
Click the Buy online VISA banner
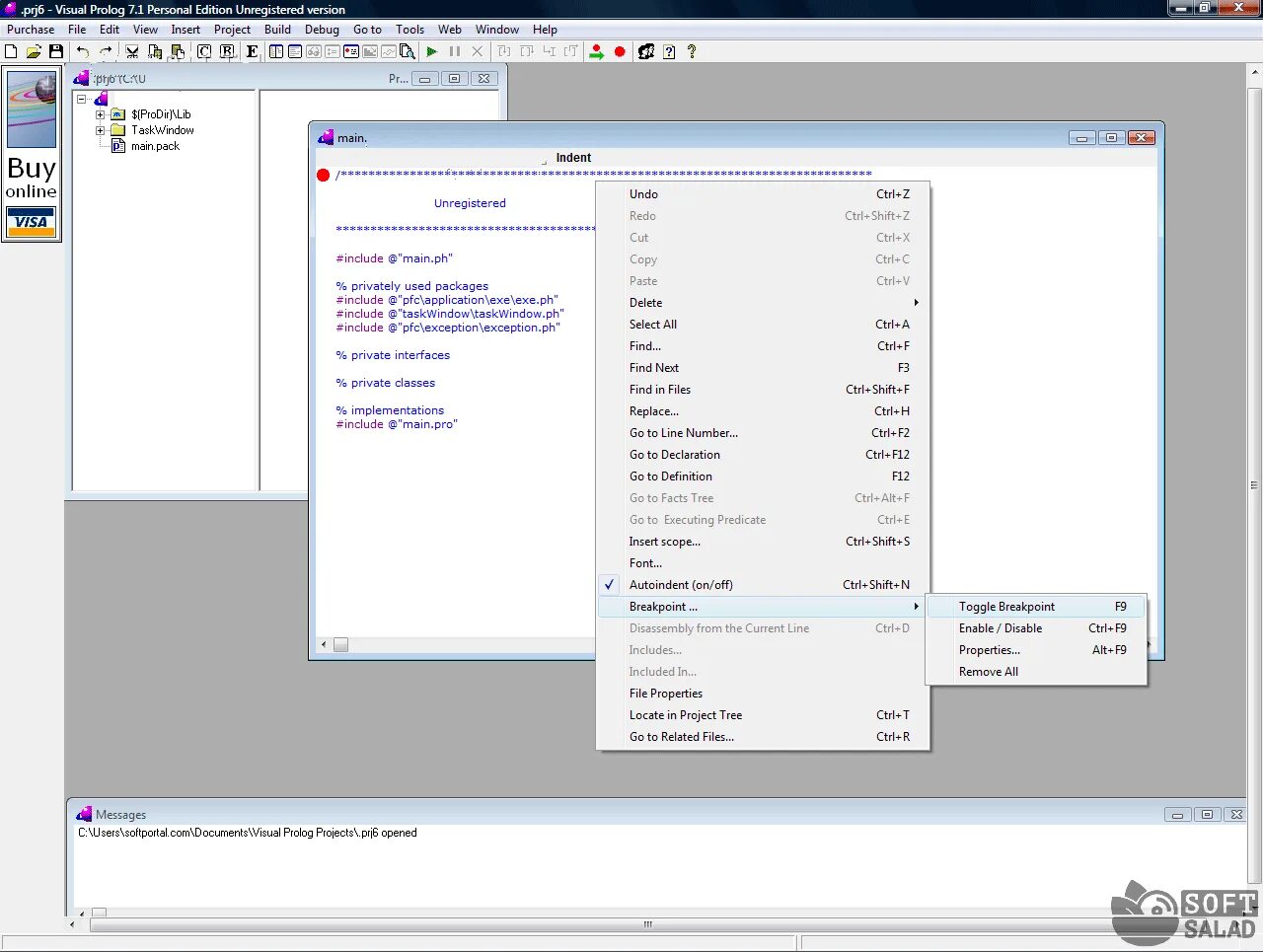click(x=32, y=154)
